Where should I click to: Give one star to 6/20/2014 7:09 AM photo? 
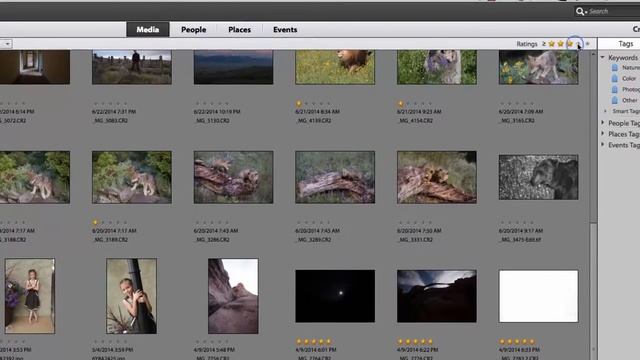pos(502,103)
